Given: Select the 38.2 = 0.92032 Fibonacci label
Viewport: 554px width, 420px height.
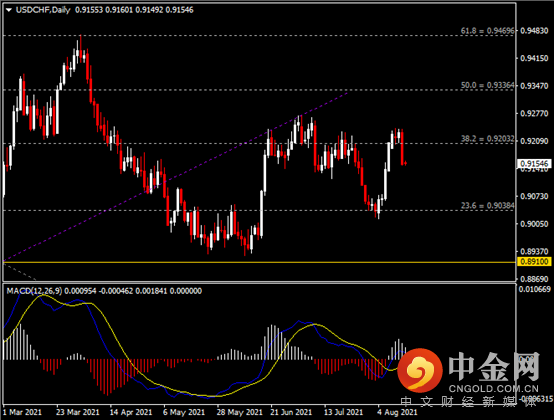Looking at the screenshot, I should click(x=487, y=139).
